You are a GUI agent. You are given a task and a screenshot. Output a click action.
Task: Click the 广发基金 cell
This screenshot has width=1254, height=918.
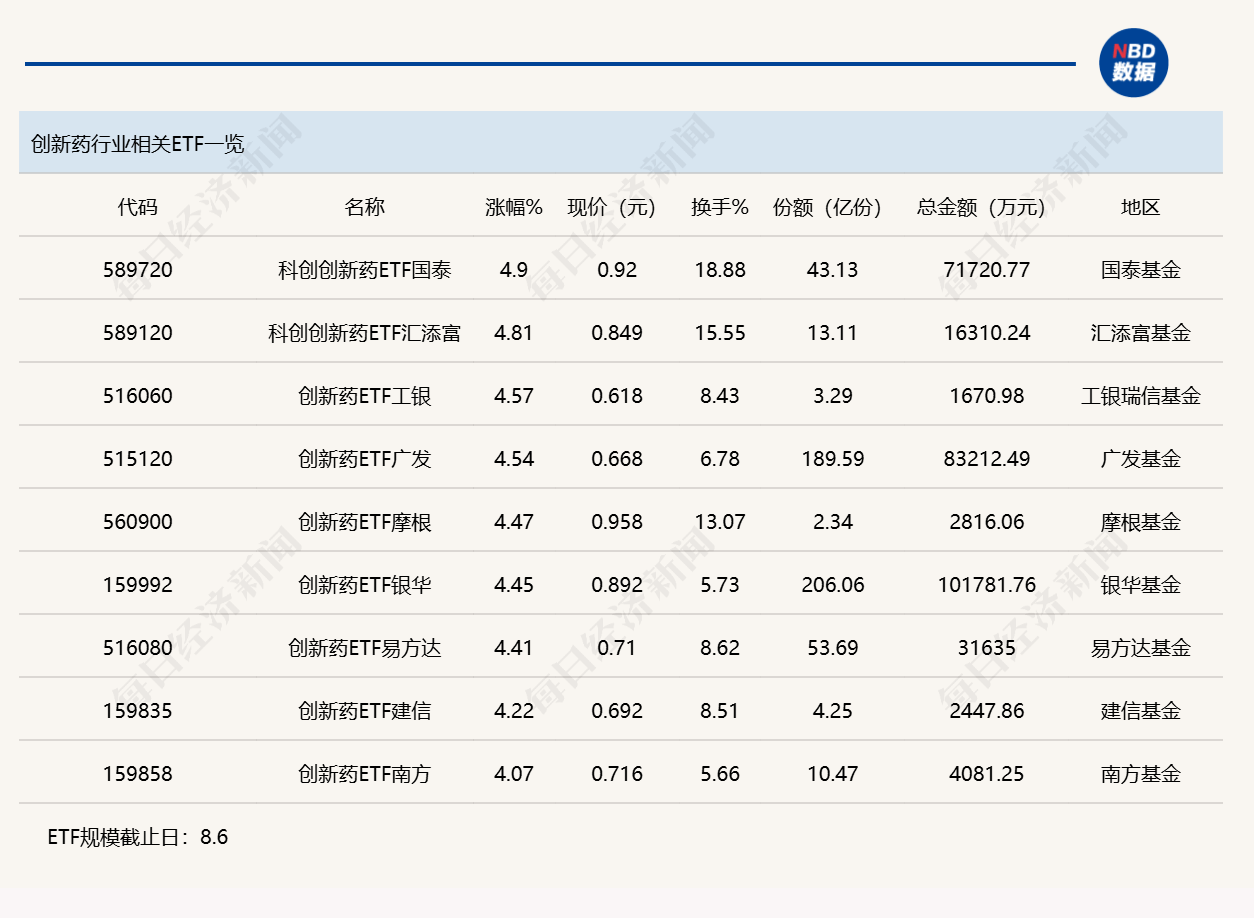coord(1141,459)
